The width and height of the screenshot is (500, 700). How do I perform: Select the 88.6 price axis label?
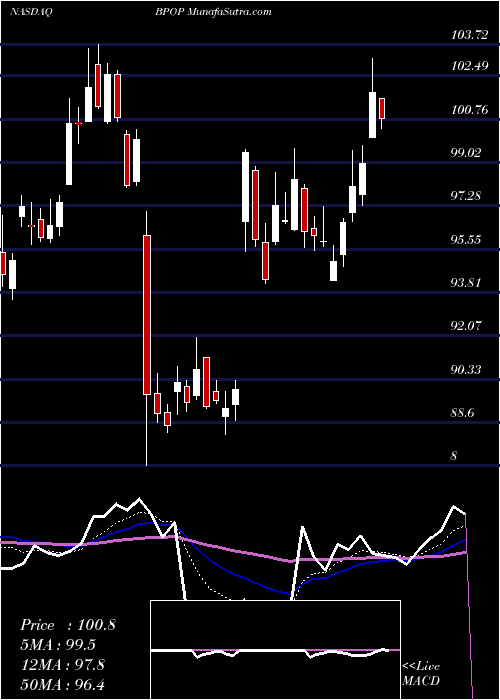[x=464, y=413]
